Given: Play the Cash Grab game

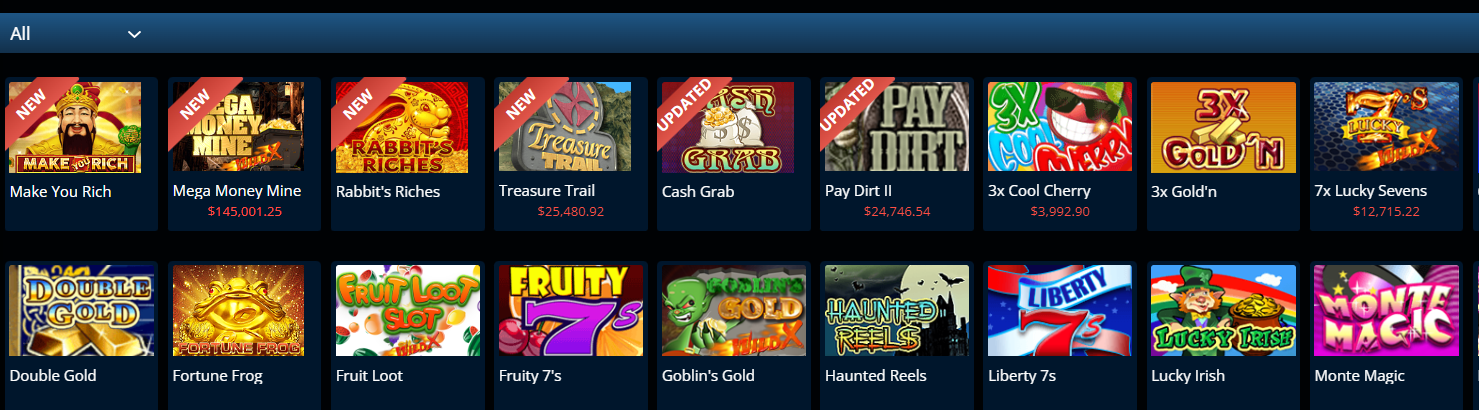Looking at the screenshot, I should (x=728, y=128).
